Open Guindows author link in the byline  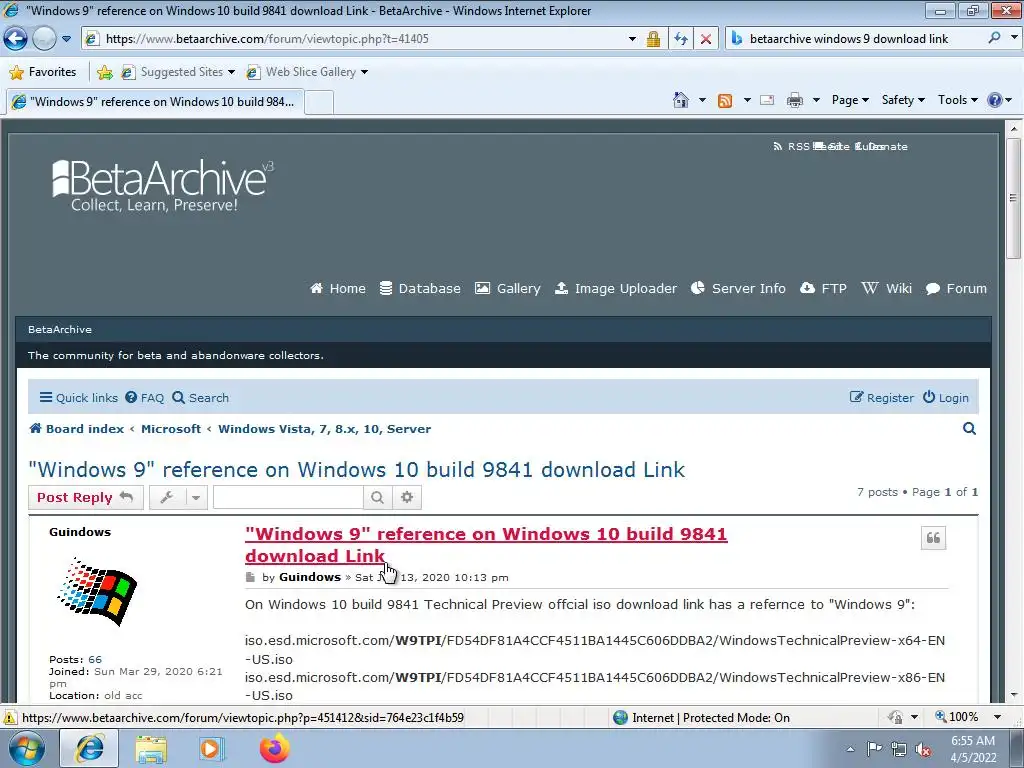[x=310, y=577]
